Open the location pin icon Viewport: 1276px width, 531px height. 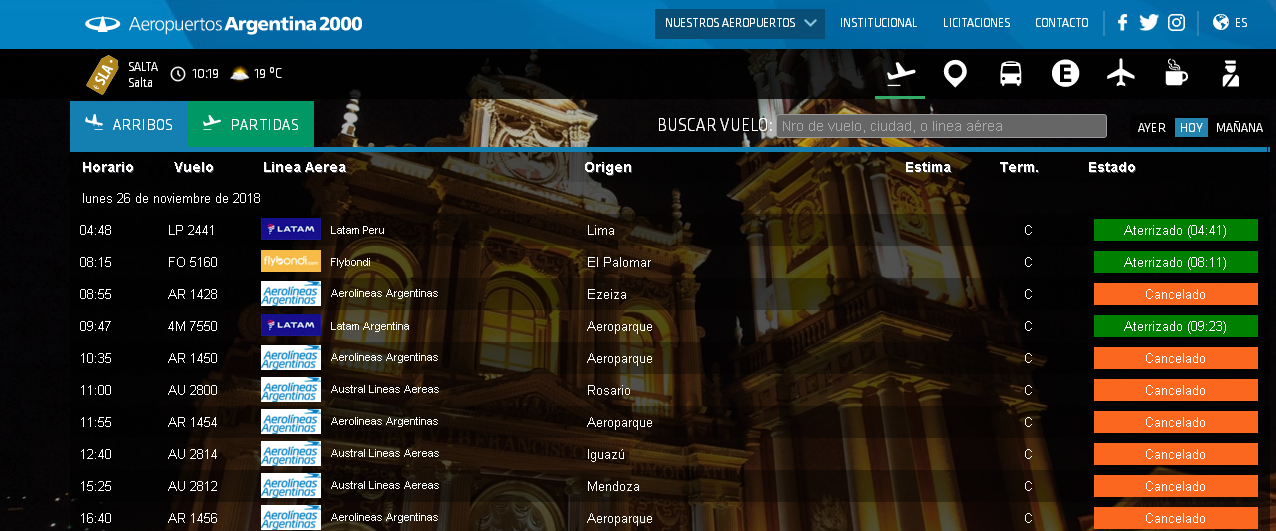click(955, 73)
